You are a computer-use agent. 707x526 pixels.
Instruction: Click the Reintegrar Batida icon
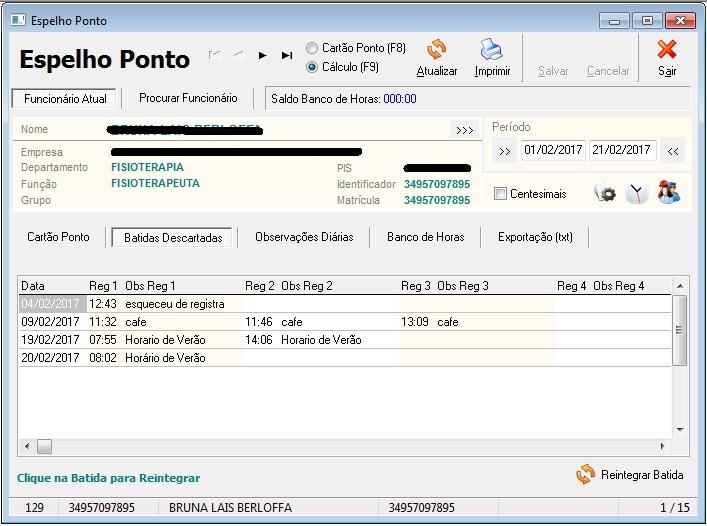tap(585, 475)
